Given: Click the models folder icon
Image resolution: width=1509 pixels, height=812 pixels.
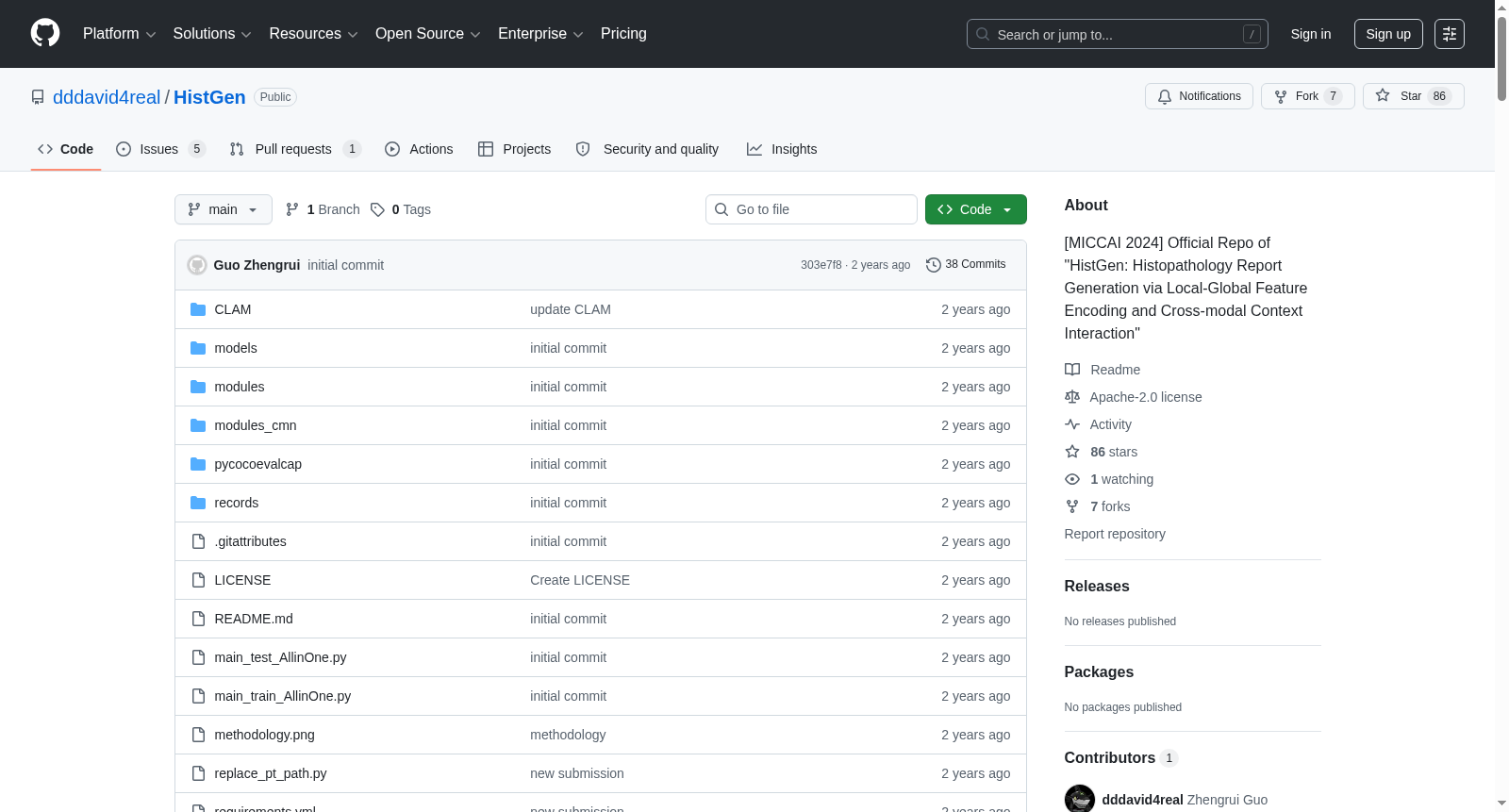Looking at the screenshot, I should (x=198, y=348).
